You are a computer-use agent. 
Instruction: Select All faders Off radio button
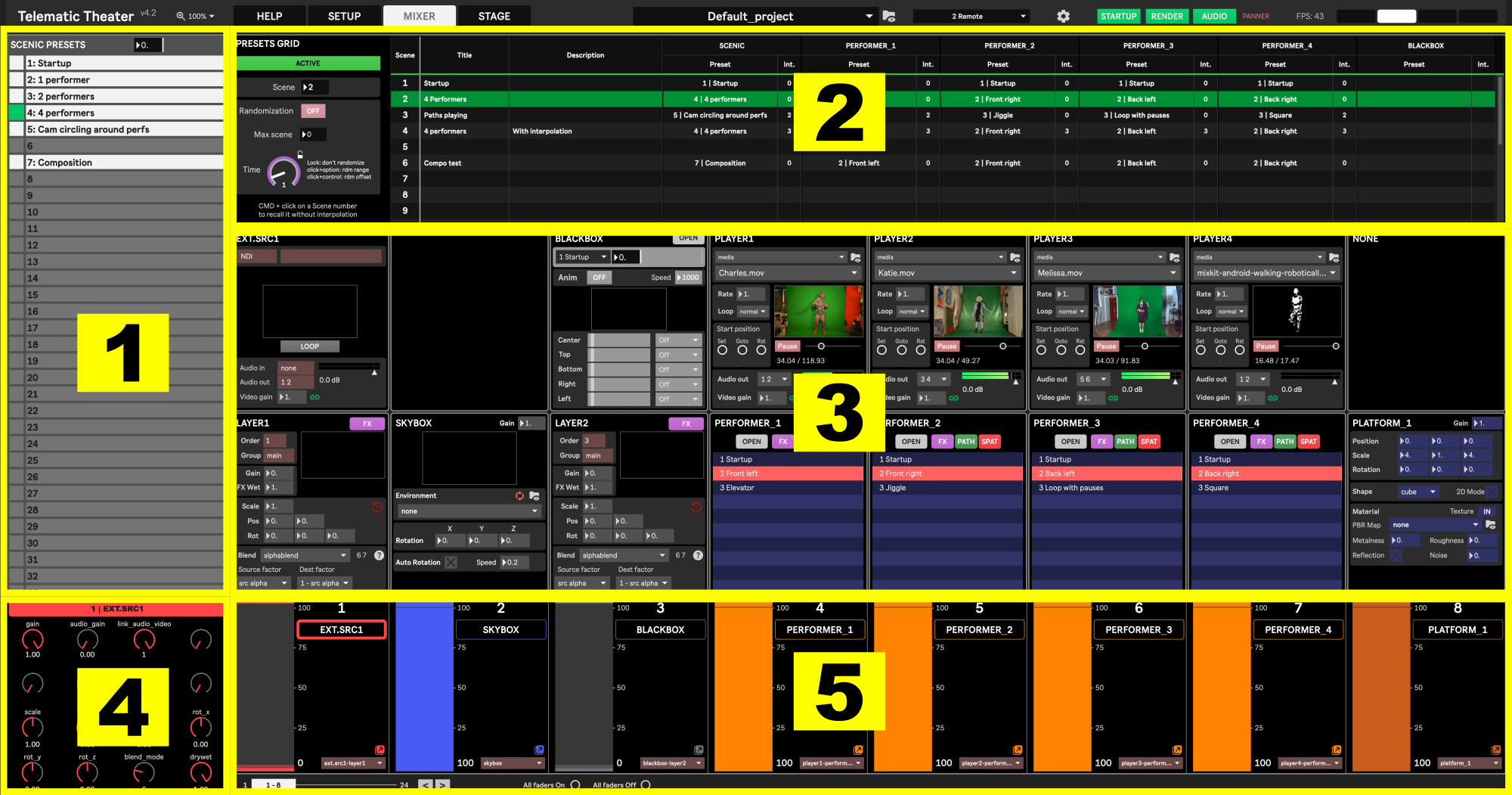(646, 785)
